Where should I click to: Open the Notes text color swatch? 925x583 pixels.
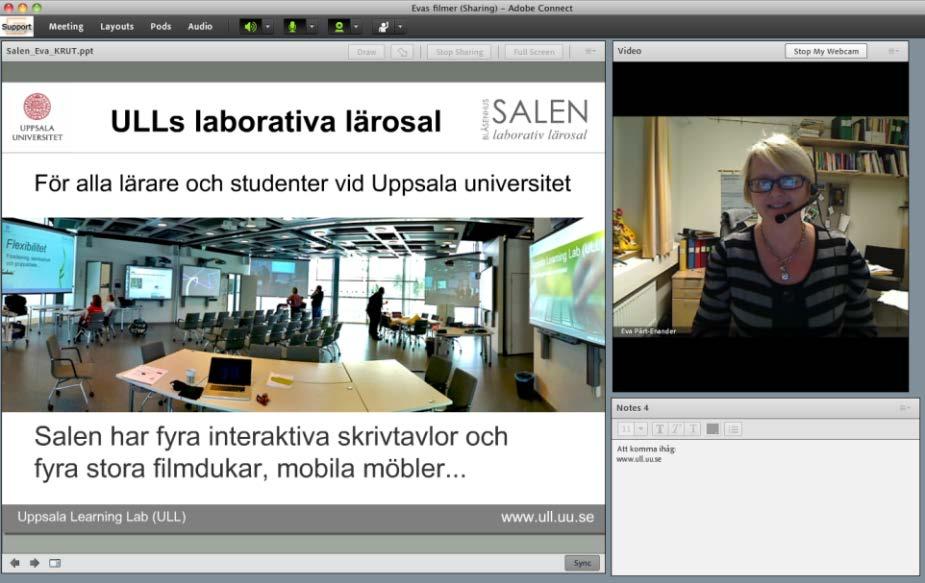coord(713,429)
